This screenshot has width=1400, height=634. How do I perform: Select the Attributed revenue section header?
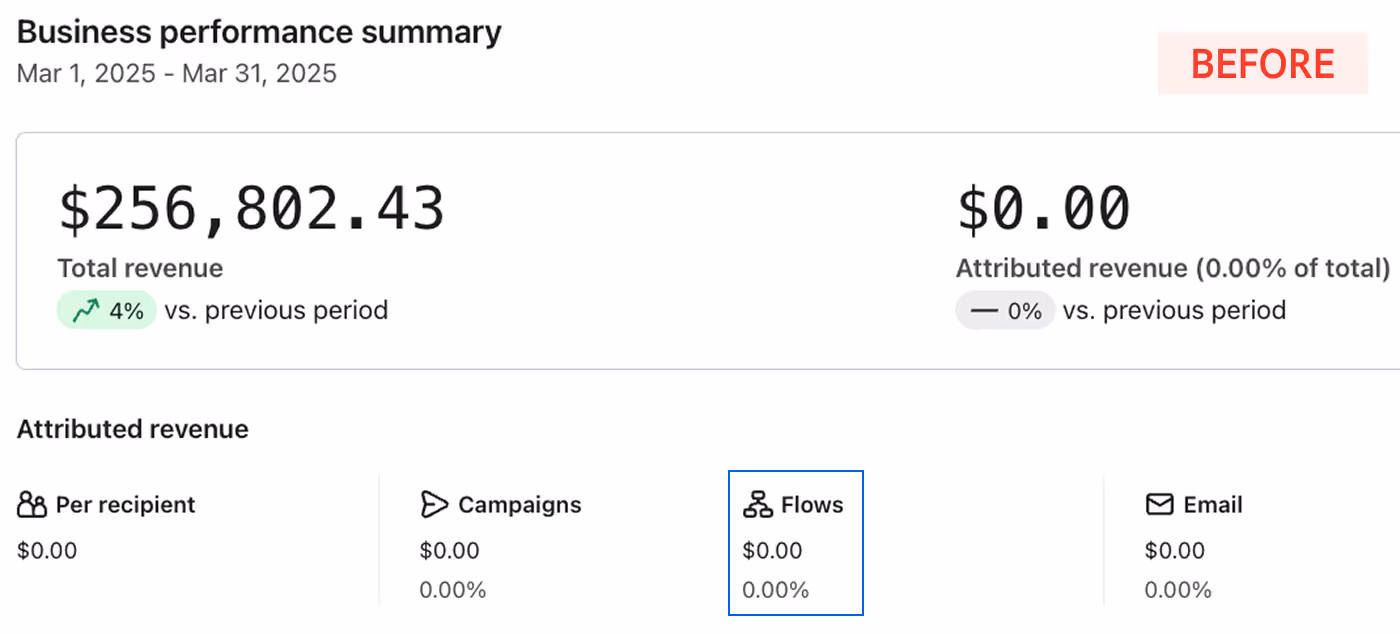[133, 429]
